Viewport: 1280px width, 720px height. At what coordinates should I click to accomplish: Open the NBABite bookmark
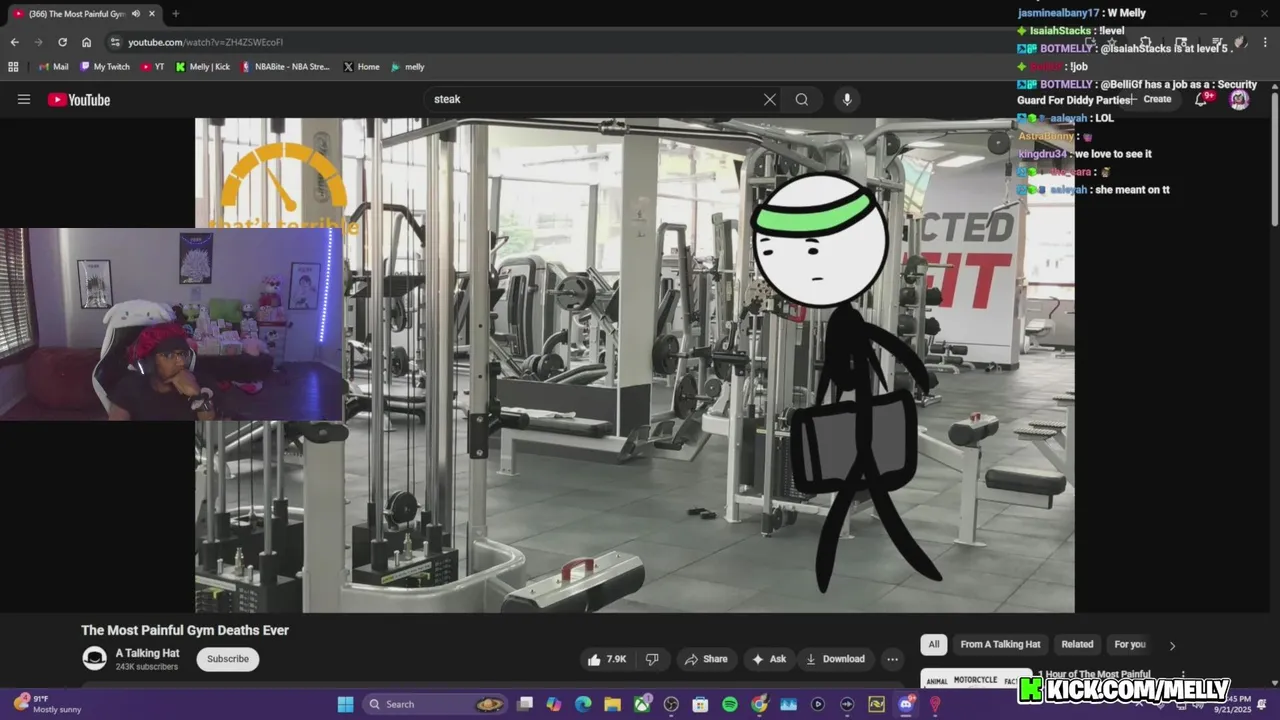(285, 67)
